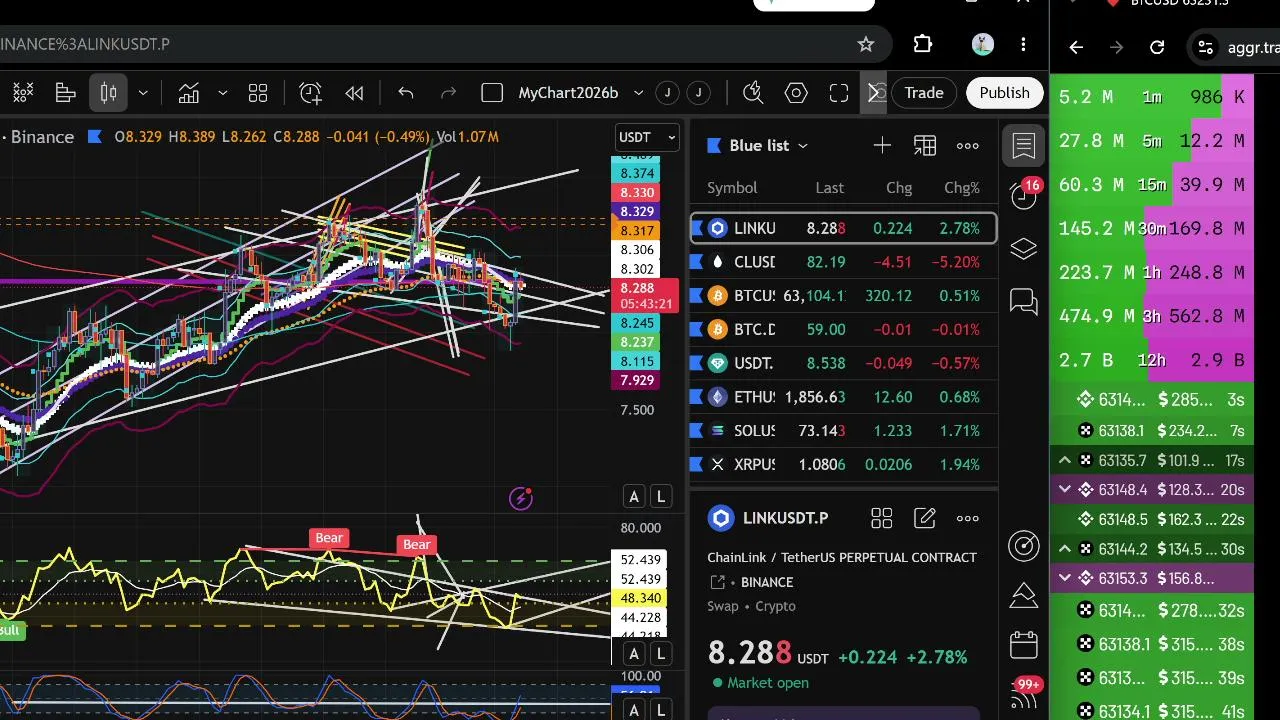
Task: Toggle auto scale A on the RSI pane
Action: (x=633, y=655)
